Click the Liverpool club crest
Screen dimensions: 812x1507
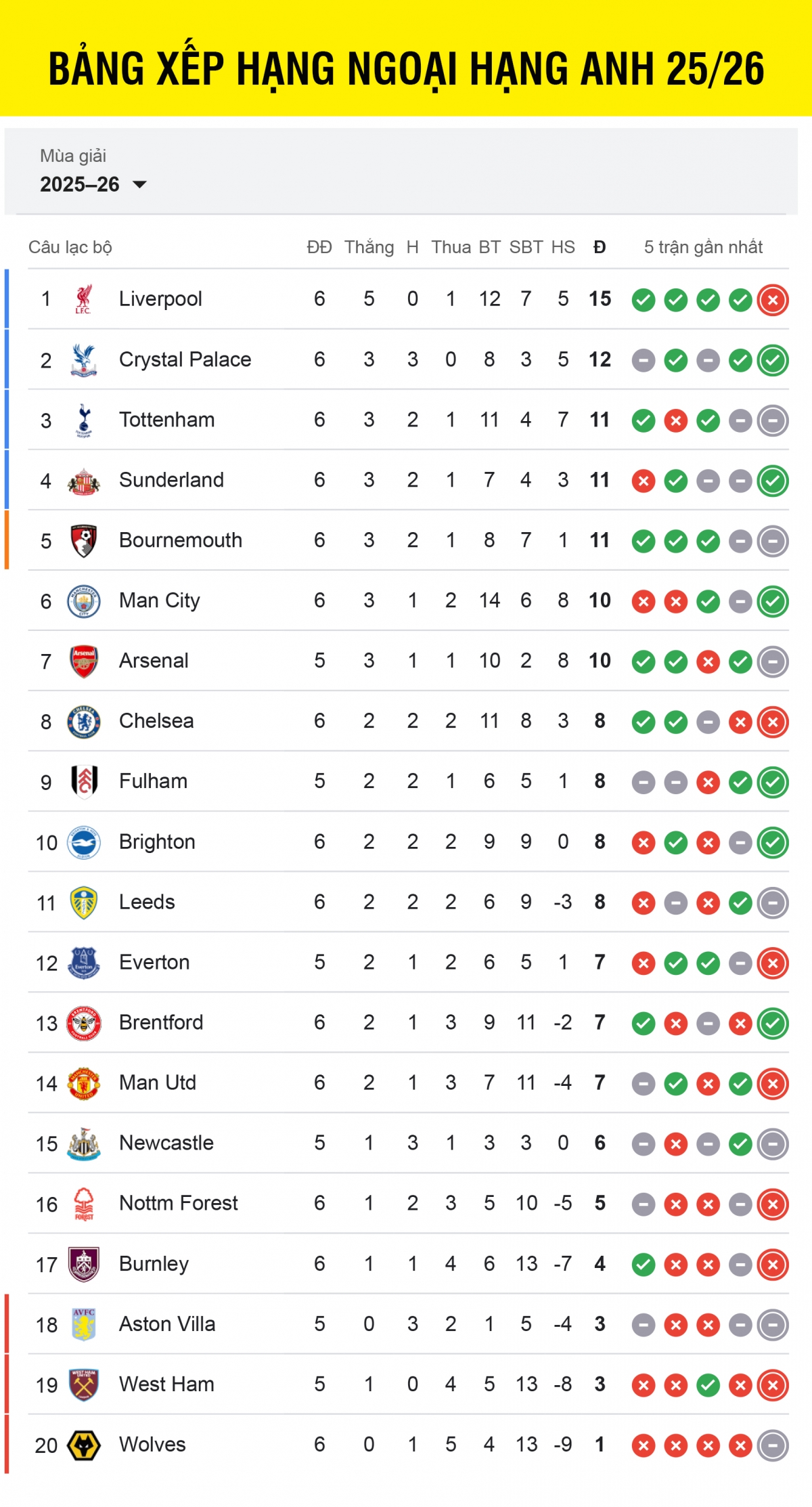click(83, 299)
